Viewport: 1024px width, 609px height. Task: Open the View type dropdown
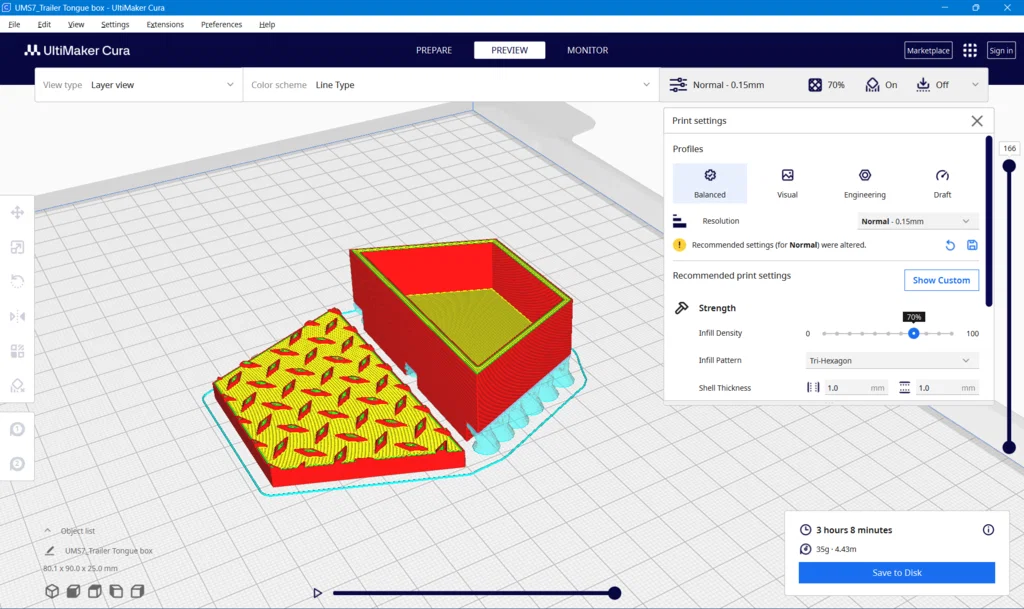click(x=138, y=85)
